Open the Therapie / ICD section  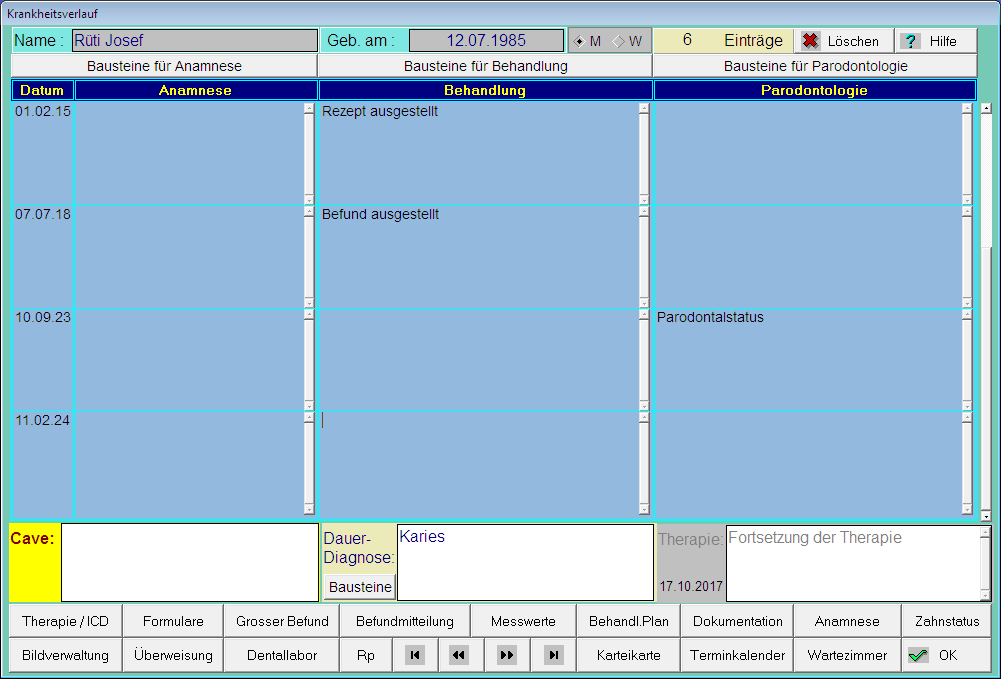point(65,621)
